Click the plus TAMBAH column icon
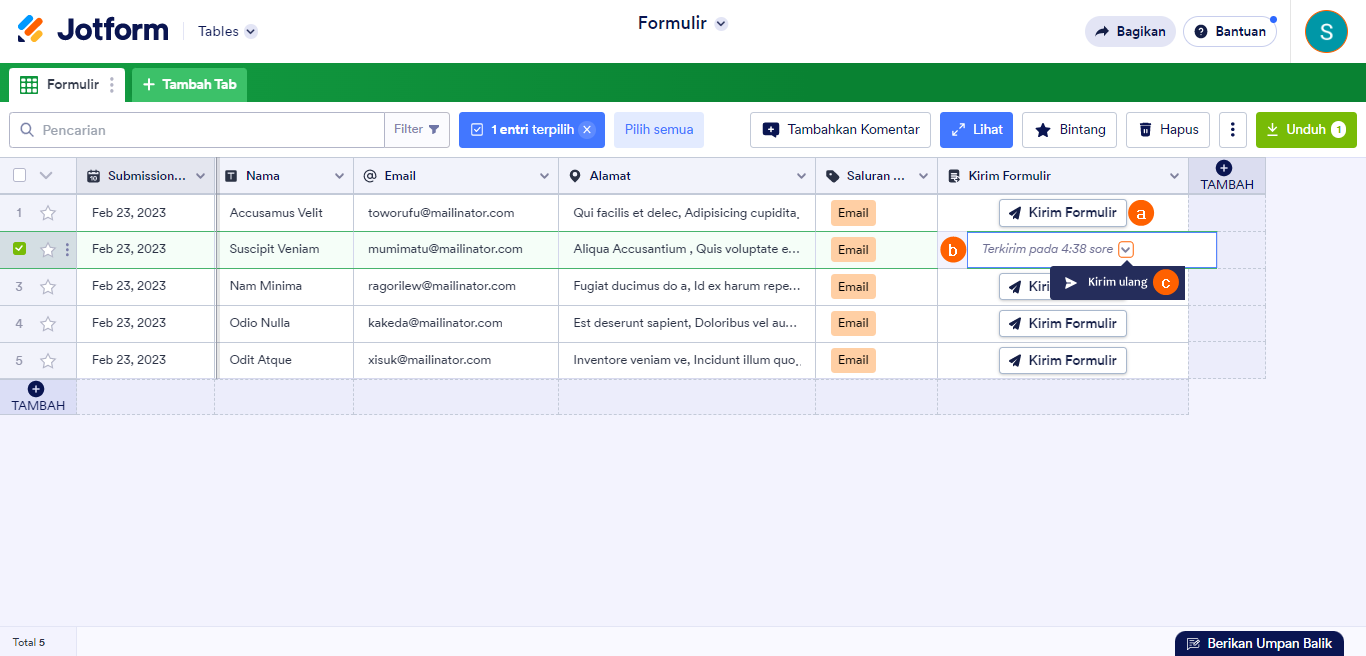The height and width of the screenshot is (656, 1366). (x=1225, y=168)
